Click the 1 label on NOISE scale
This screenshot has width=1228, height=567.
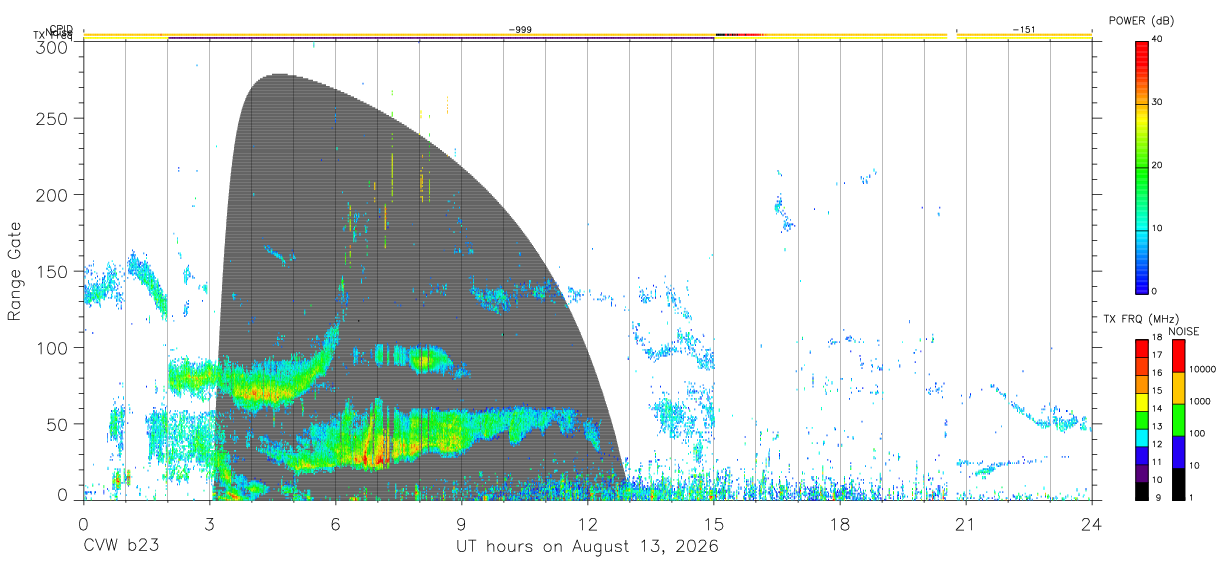tap(1191, 497)
